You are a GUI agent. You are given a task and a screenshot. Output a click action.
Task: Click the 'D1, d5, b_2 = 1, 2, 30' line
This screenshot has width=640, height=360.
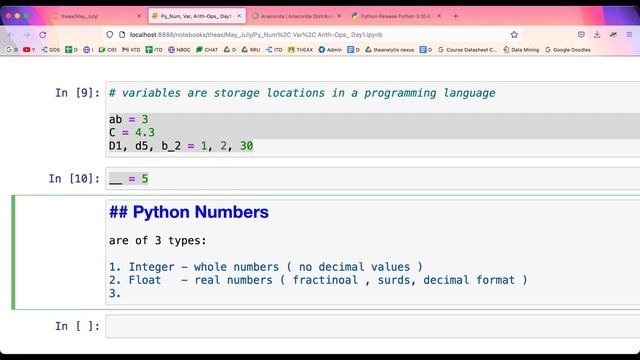pyautogui.click(x=181, y=146)
